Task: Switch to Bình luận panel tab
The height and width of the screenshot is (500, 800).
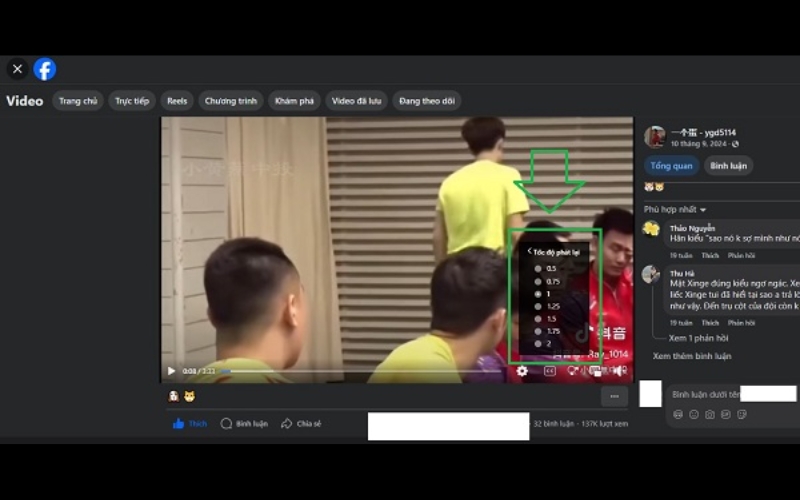Action: pyautogui.click(x=729, y=166)
